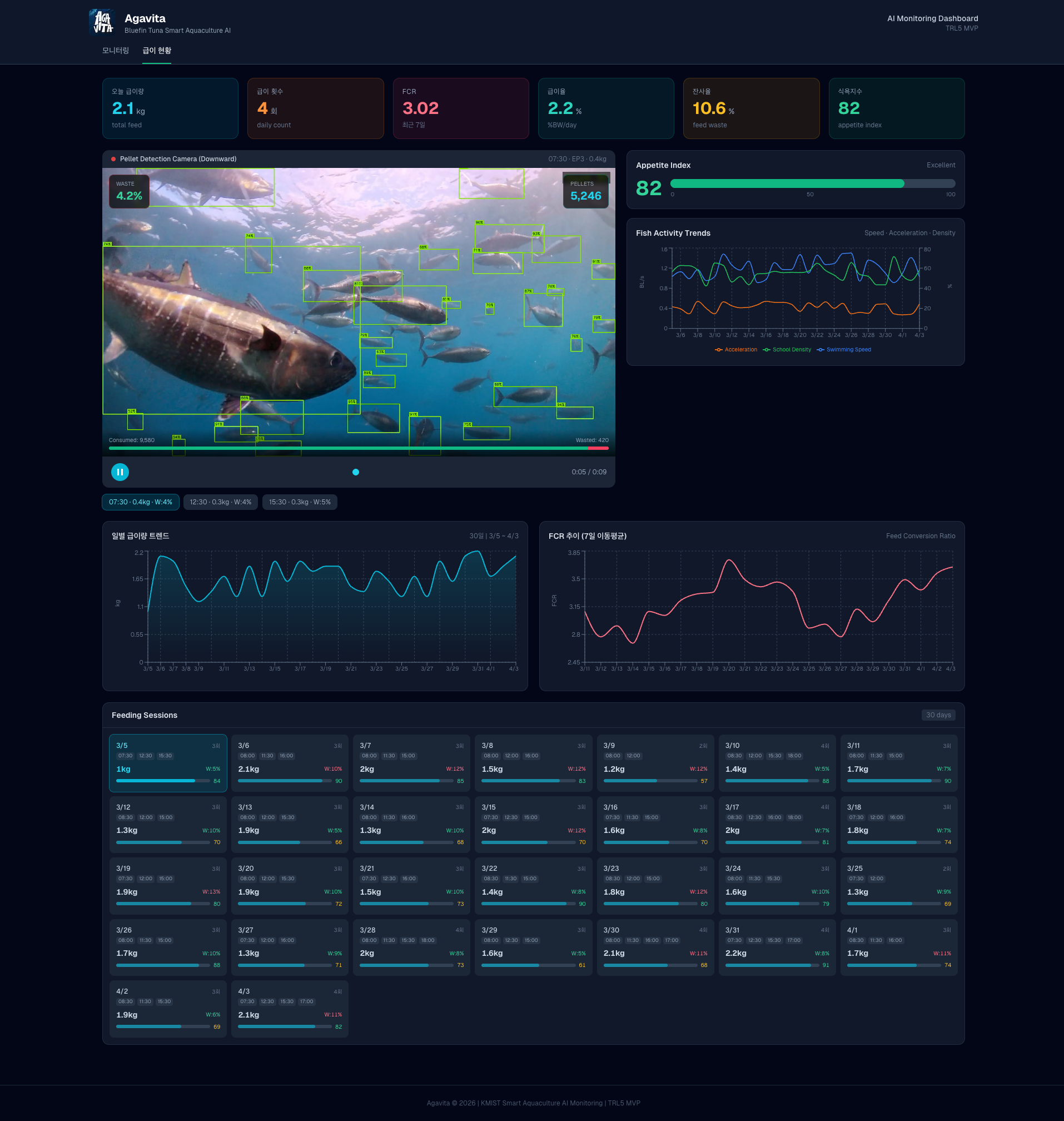Click the 'AI Monitoring Dashboard' header text
The image size is (1064, 1121).
point(932,18)
